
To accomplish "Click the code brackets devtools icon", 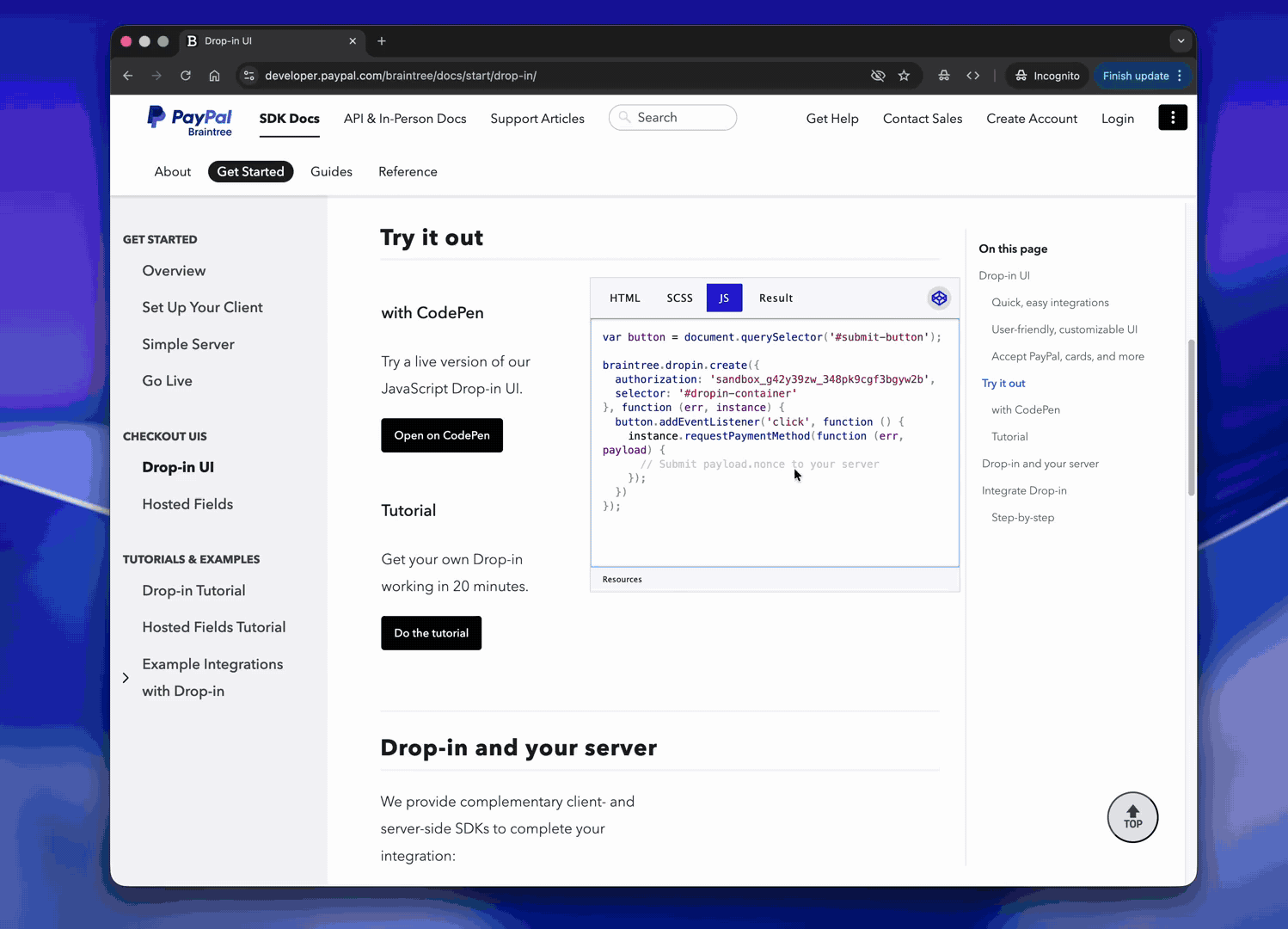I will [972, 76].
